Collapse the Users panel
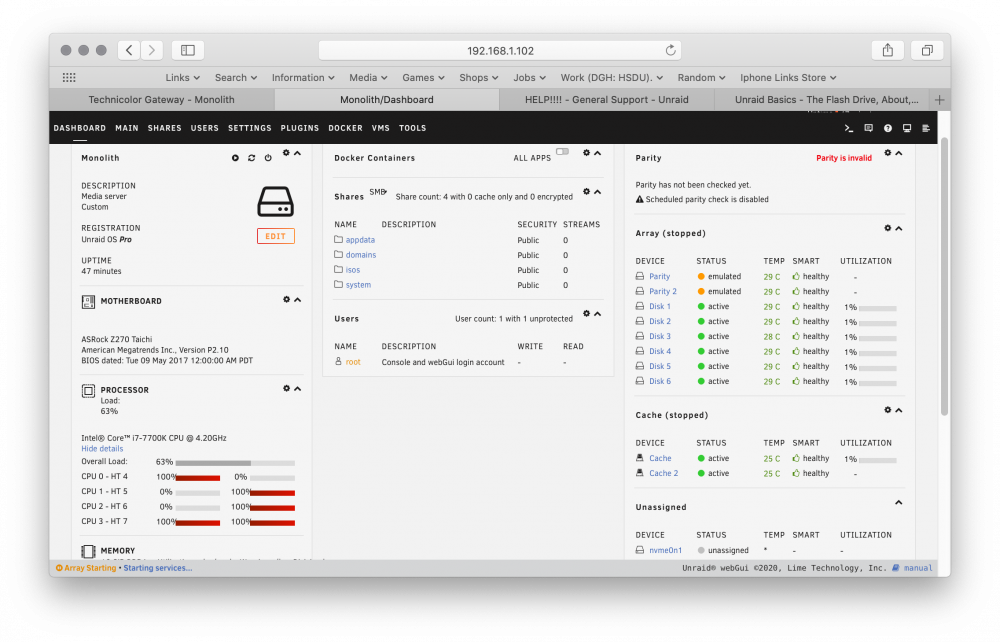 click(598, 314)
